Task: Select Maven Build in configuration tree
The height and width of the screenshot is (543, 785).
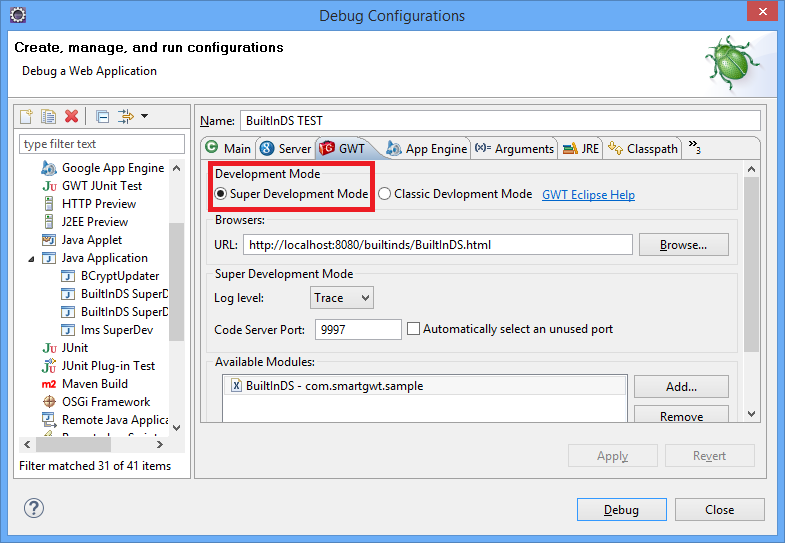Action: click(x=94, y=384)
